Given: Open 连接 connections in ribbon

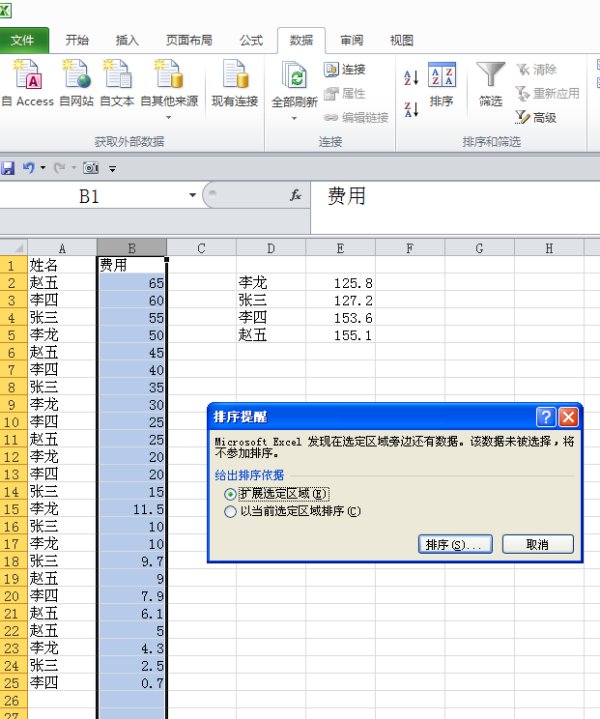Looking at the screenshot, I should pos(344,69).
